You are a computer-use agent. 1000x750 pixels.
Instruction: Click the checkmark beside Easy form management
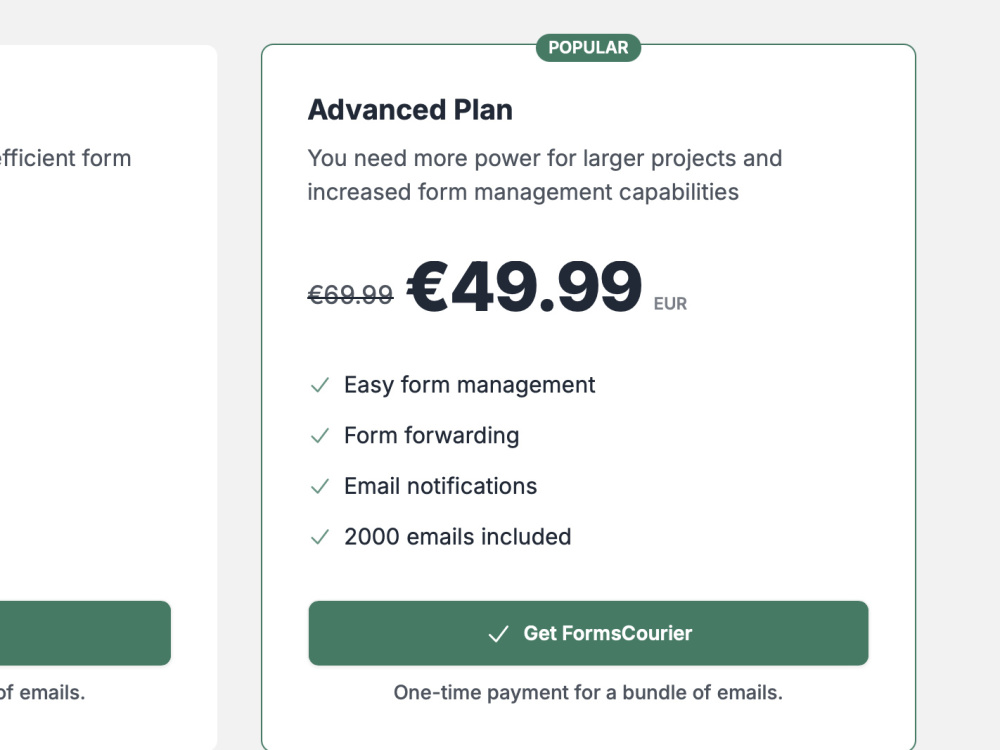tap(320, 385)
